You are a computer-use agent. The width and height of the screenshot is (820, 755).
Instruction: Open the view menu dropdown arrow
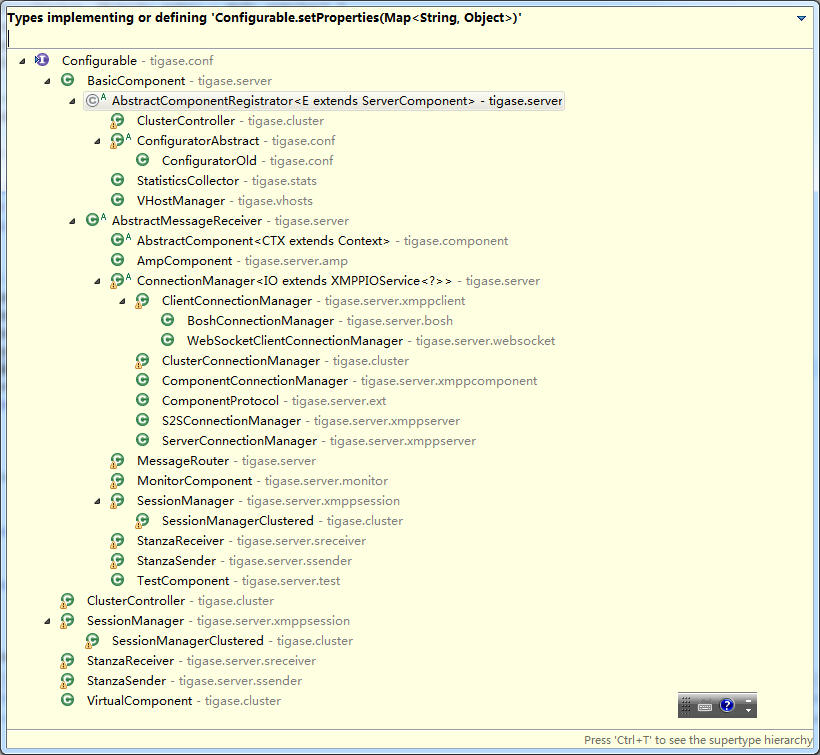point(801,19)
